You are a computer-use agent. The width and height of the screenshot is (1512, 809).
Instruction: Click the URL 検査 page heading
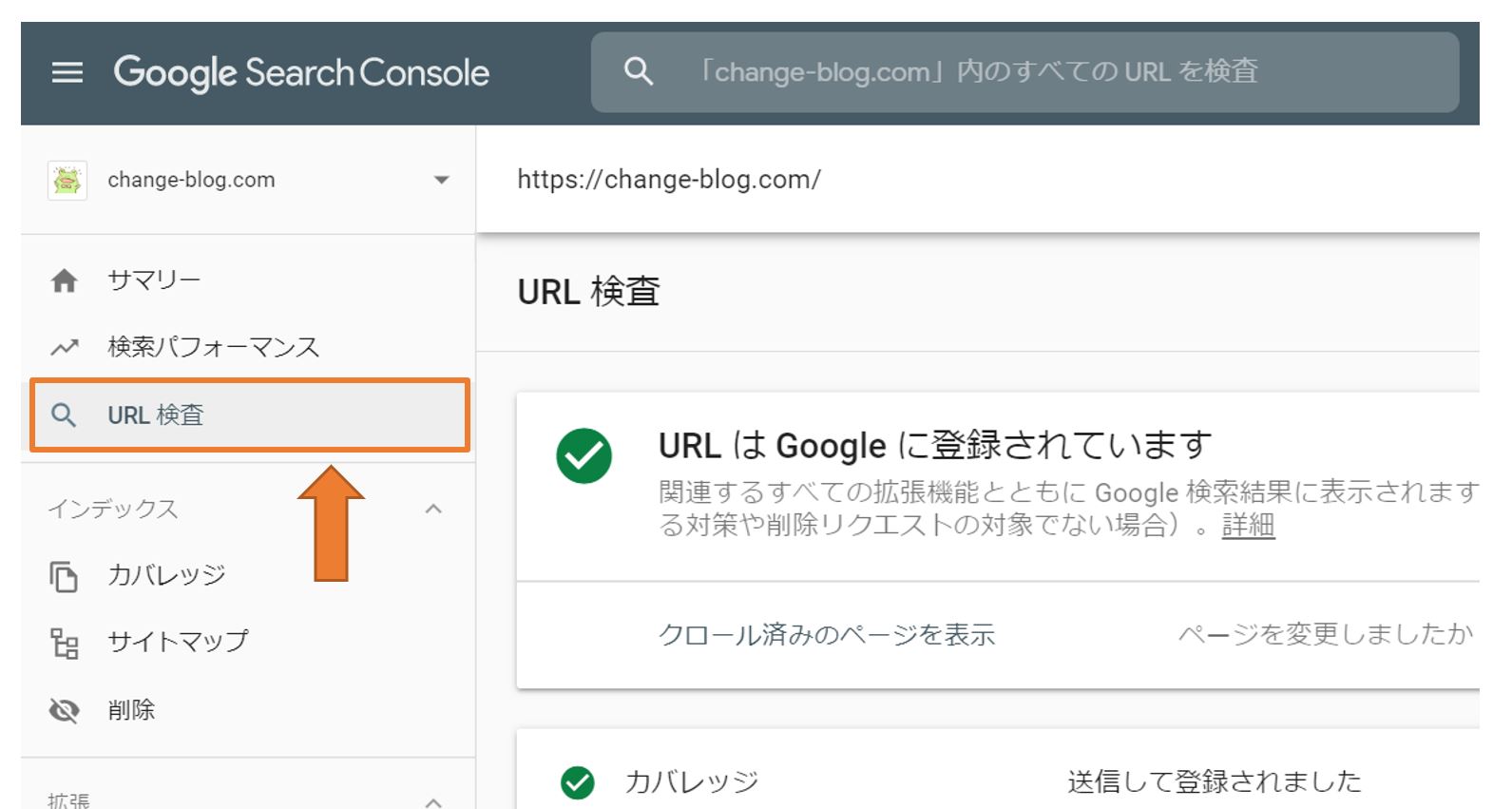[588, 292]
